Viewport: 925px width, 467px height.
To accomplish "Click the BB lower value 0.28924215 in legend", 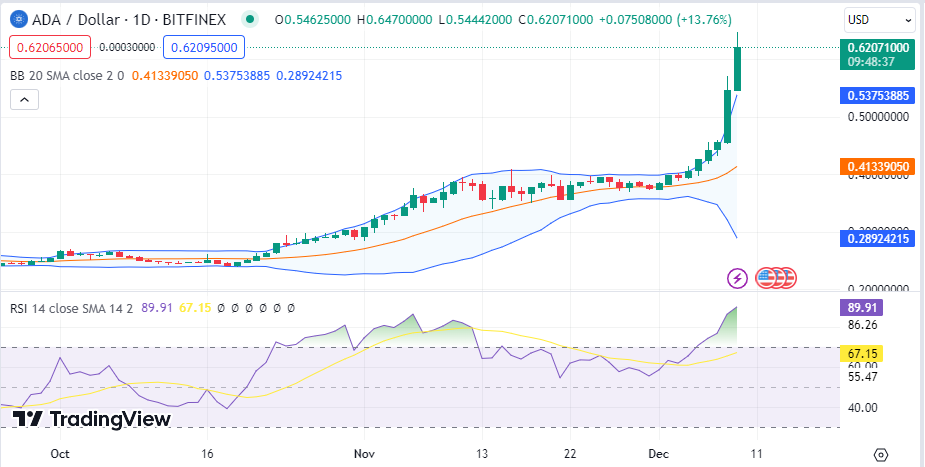I will click(309, 75).
